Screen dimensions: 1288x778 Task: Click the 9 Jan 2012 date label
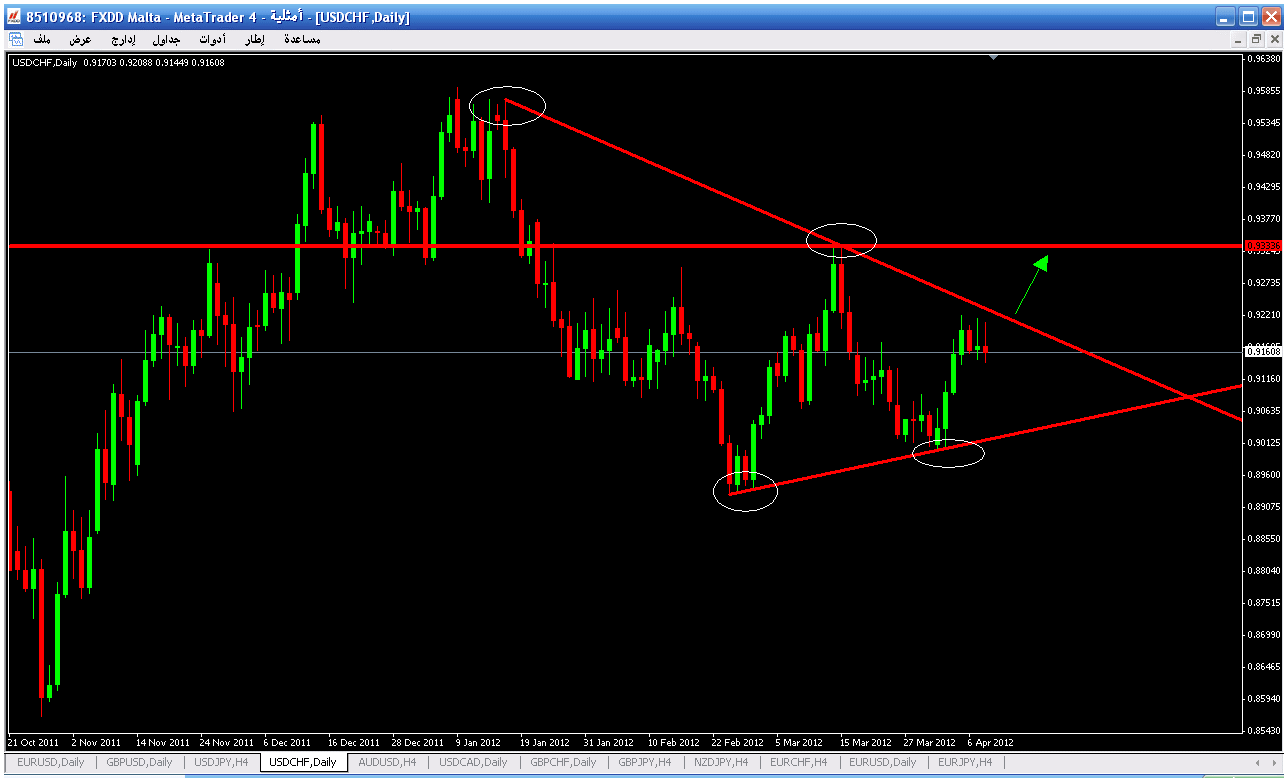click(x=478, y=743)
